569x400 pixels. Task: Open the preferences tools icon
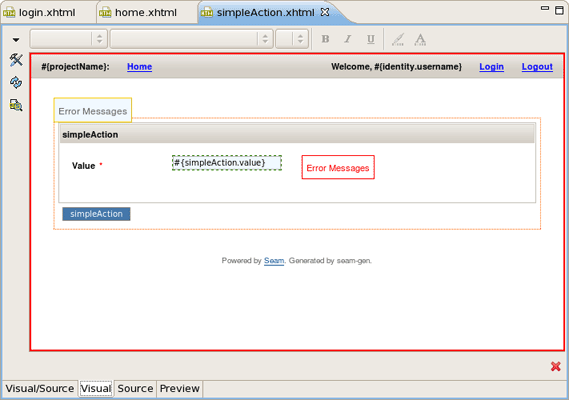(16, 60)
